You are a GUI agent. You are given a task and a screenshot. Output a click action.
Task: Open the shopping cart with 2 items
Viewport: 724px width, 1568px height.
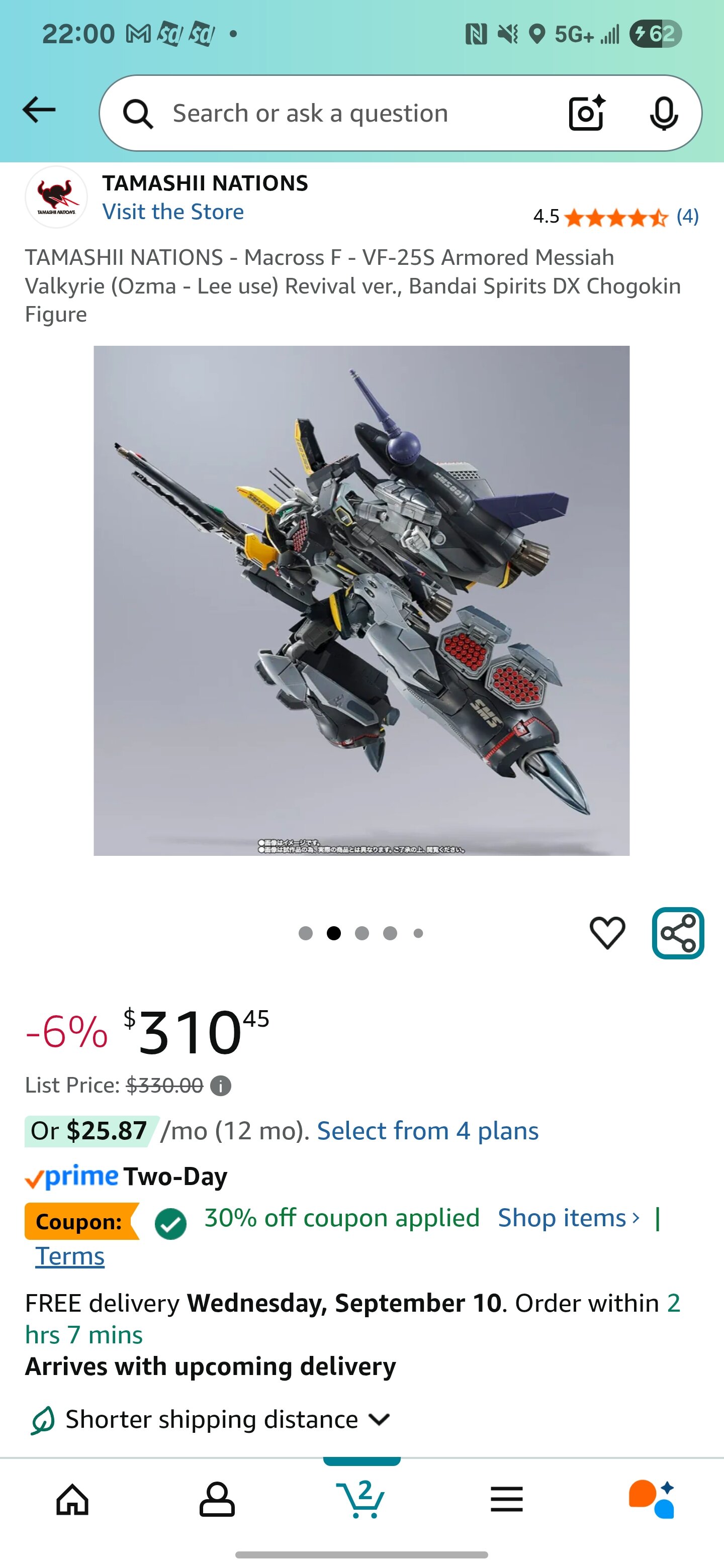pos(361,1499)
